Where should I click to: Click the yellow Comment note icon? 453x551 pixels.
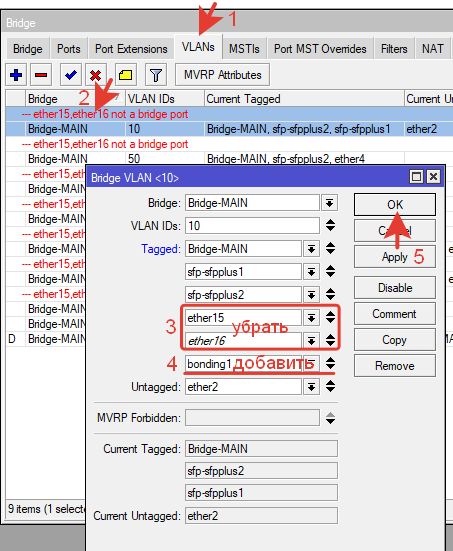pyautogui.click(x=126, y=75)
